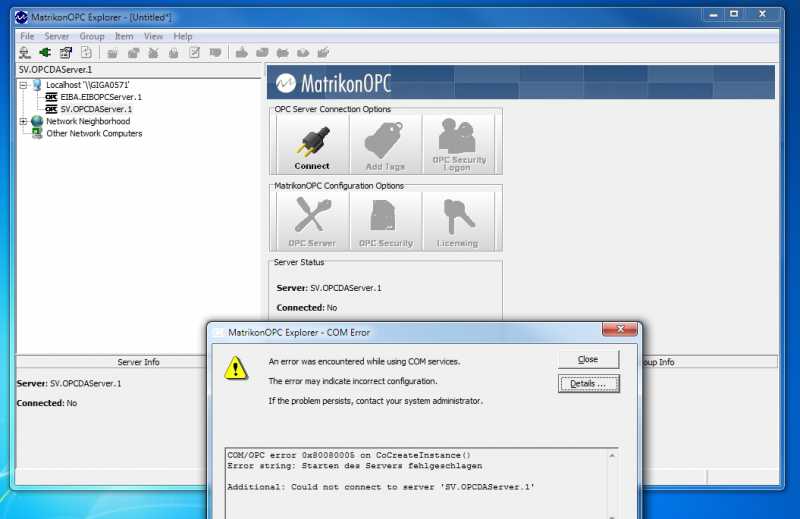Click the Details ... button
Image resolution: width=800 pixels, height=519 pixels.
[x=588, y=383]
